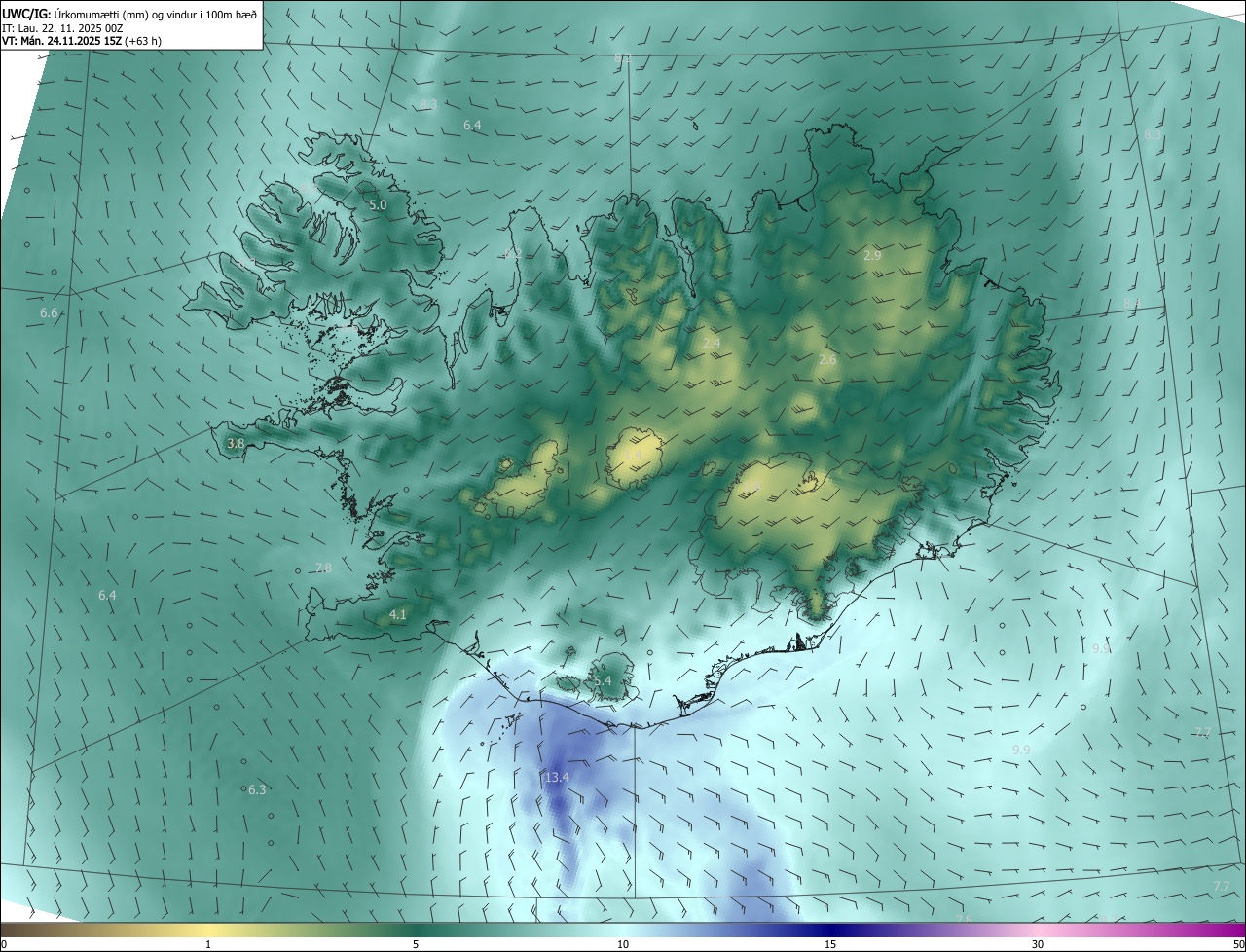Click the 3.8 value at Snæfellsnes peninsula tip
This screenshot has width=1246, height=952.
(x=236, y=443)
